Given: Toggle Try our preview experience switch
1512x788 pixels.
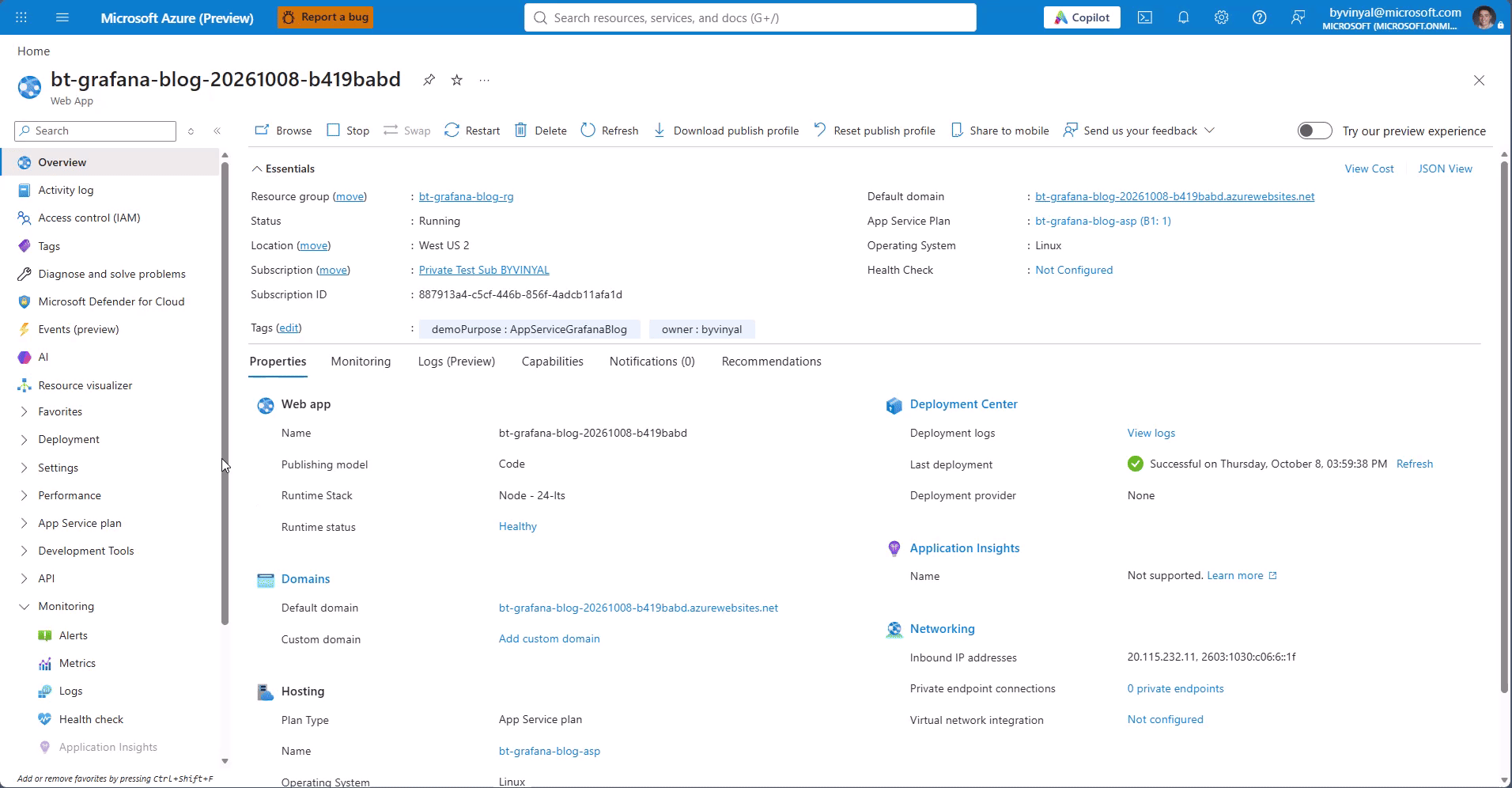Looking at the screenshot, I should click(1314, 131).
